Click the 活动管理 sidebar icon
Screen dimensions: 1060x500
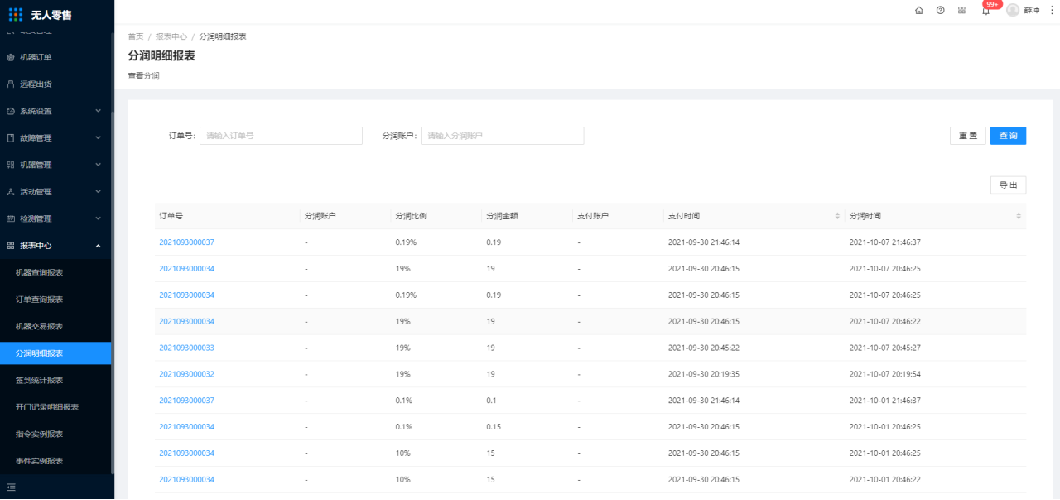point(10,192)
